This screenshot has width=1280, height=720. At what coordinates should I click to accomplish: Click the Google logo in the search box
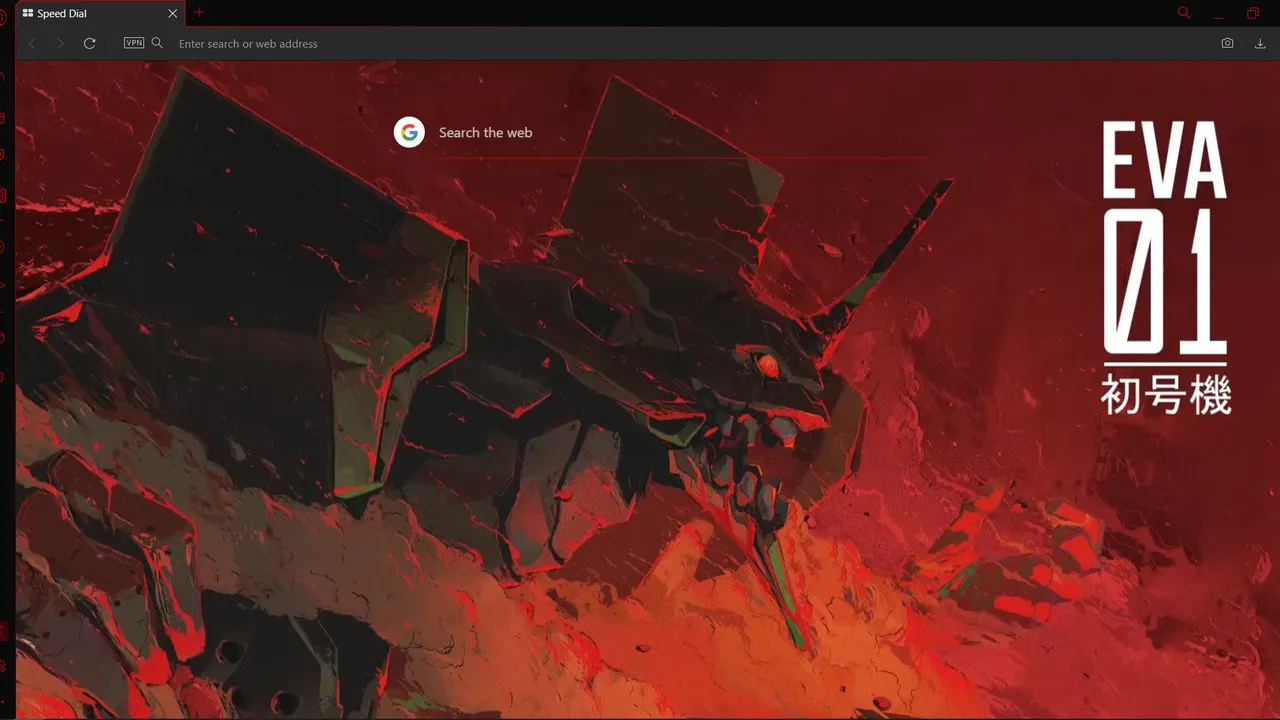point(409,131)
